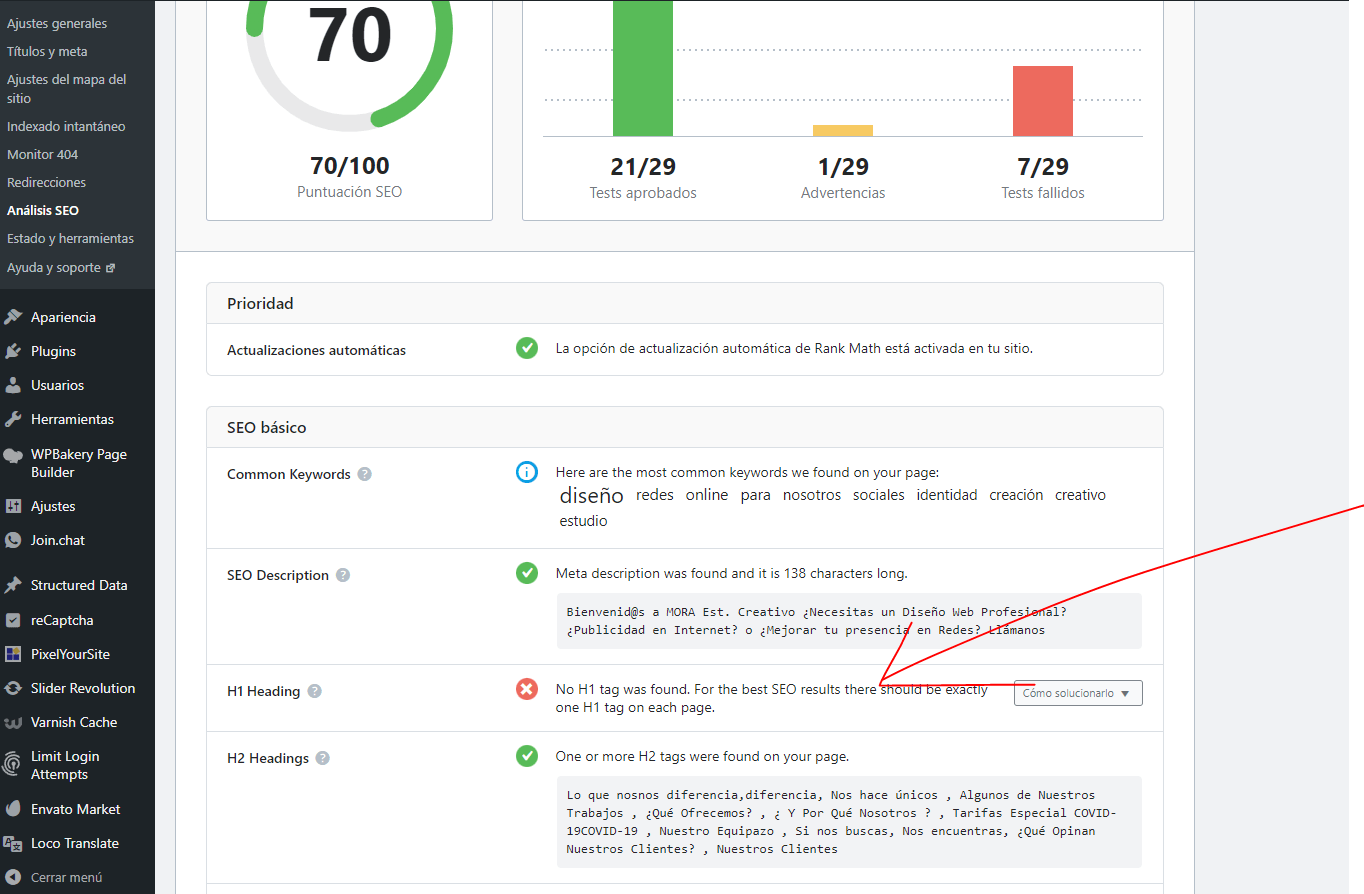The width and height of the screenshot is (1364, 894).
Task: Open the Plugins menu label
Action: [x=53, y=351]
